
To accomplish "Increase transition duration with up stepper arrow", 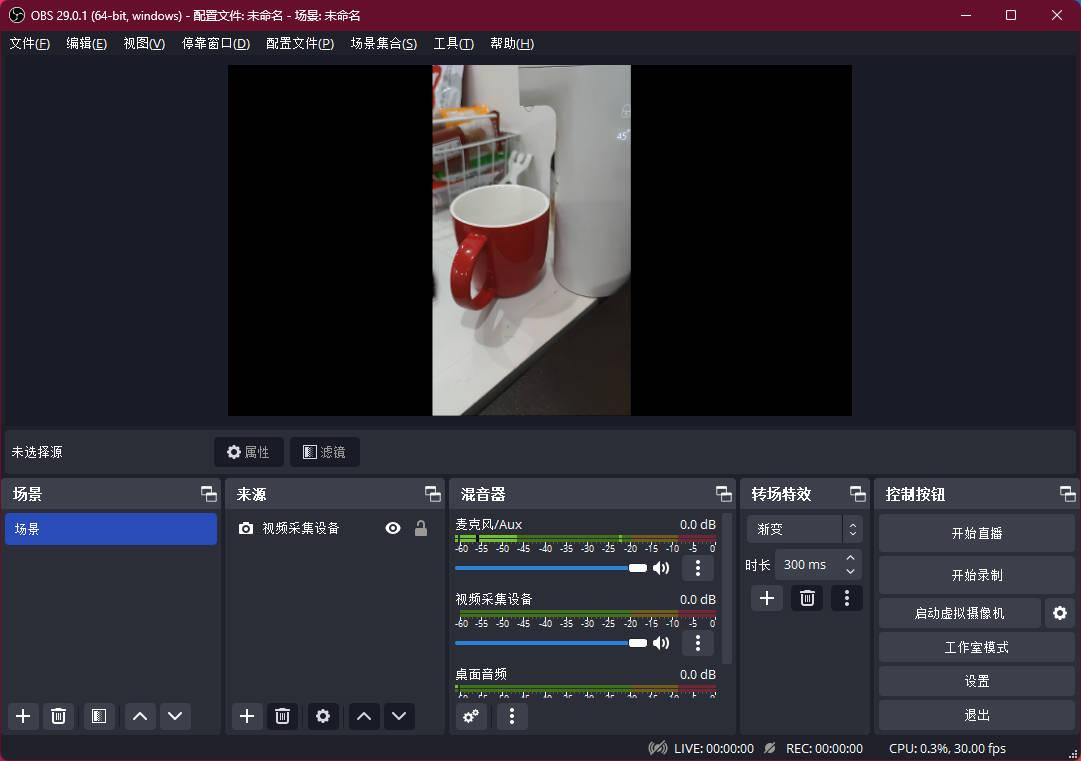I will [850, 558].
